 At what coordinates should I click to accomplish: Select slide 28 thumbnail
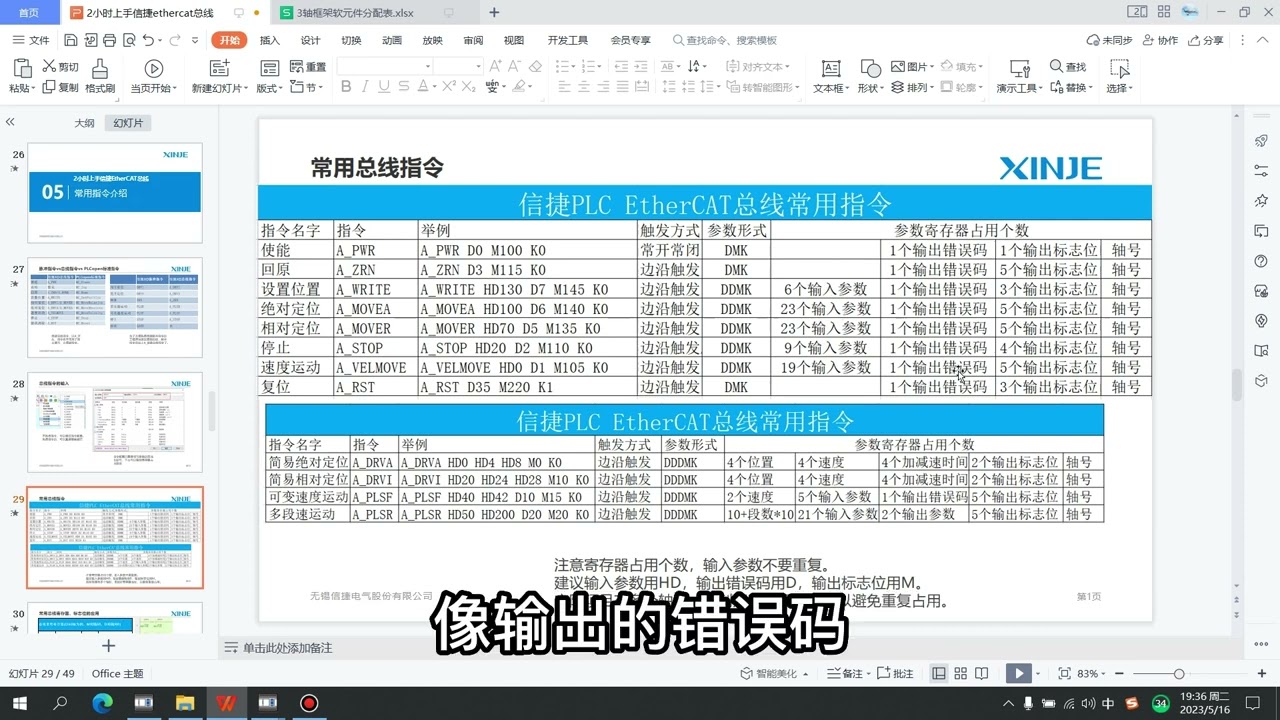(114, 423)
